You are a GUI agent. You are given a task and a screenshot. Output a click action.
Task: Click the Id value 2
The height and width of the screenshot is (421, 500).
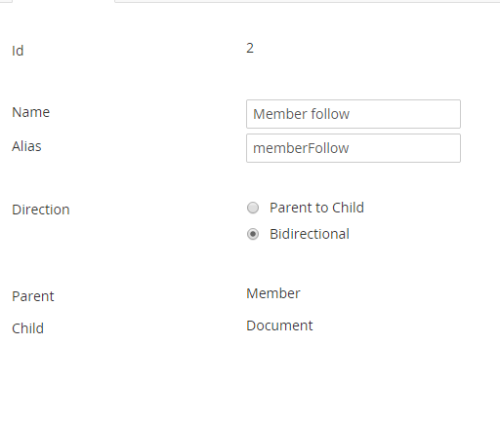(250, 48)
